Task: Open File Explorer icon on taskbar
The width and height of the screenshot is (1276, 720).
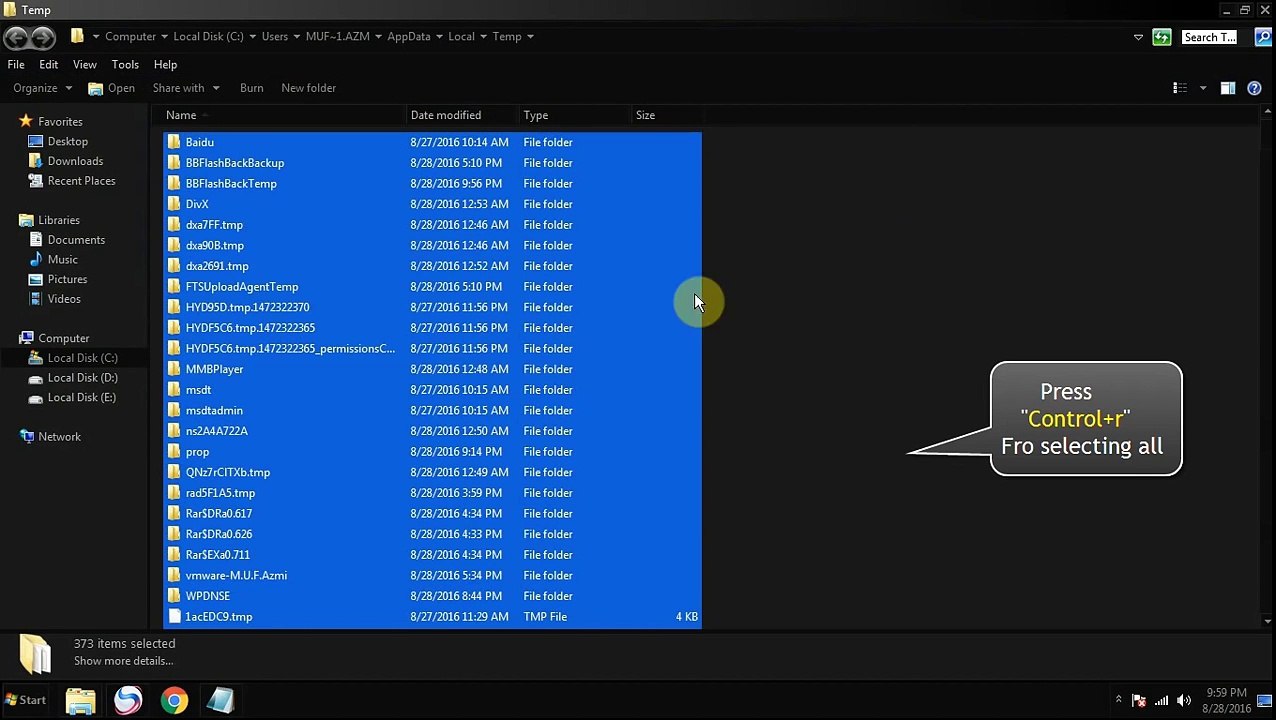Action: (x=81, y=700)
